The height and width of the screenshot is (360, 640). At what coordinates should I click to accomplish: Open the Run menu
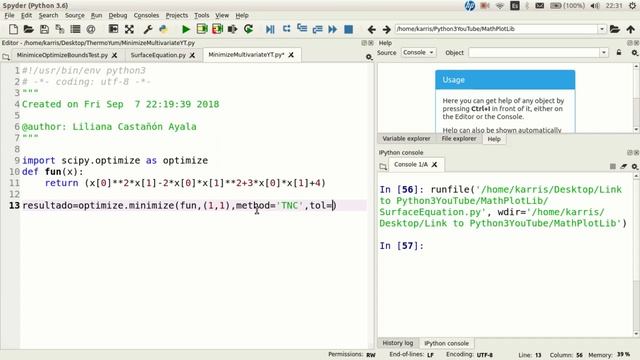(96, 16)
